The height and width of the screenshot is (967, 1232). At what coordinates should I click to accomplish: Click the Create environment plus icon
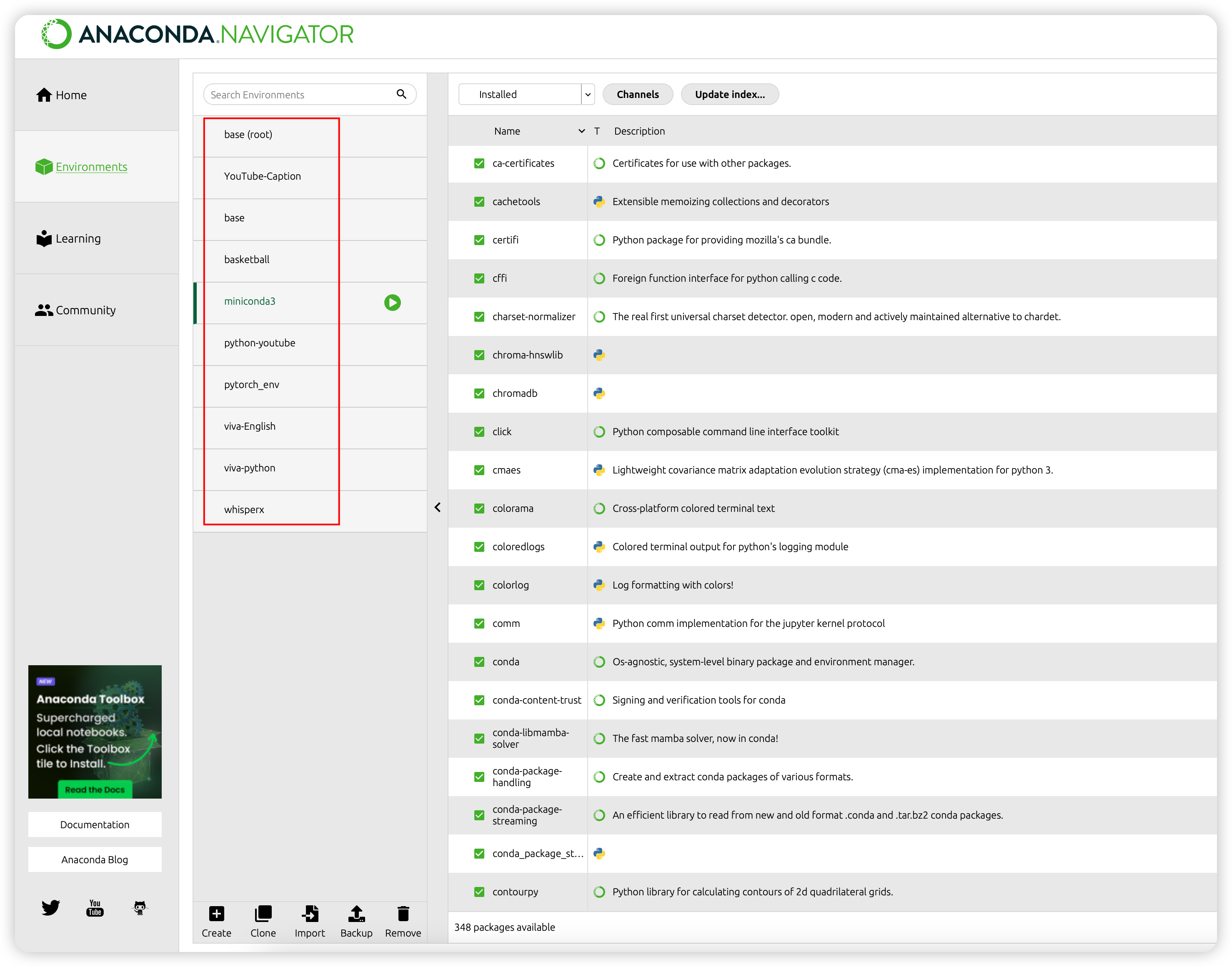click(216, 914)
